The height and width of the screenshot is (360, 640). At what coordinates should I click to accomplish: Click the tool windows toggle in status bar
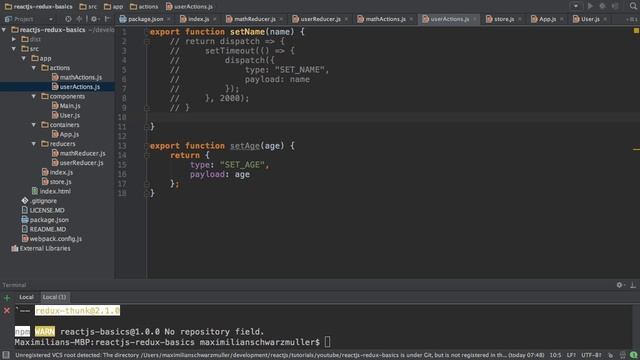coord(6,355)
